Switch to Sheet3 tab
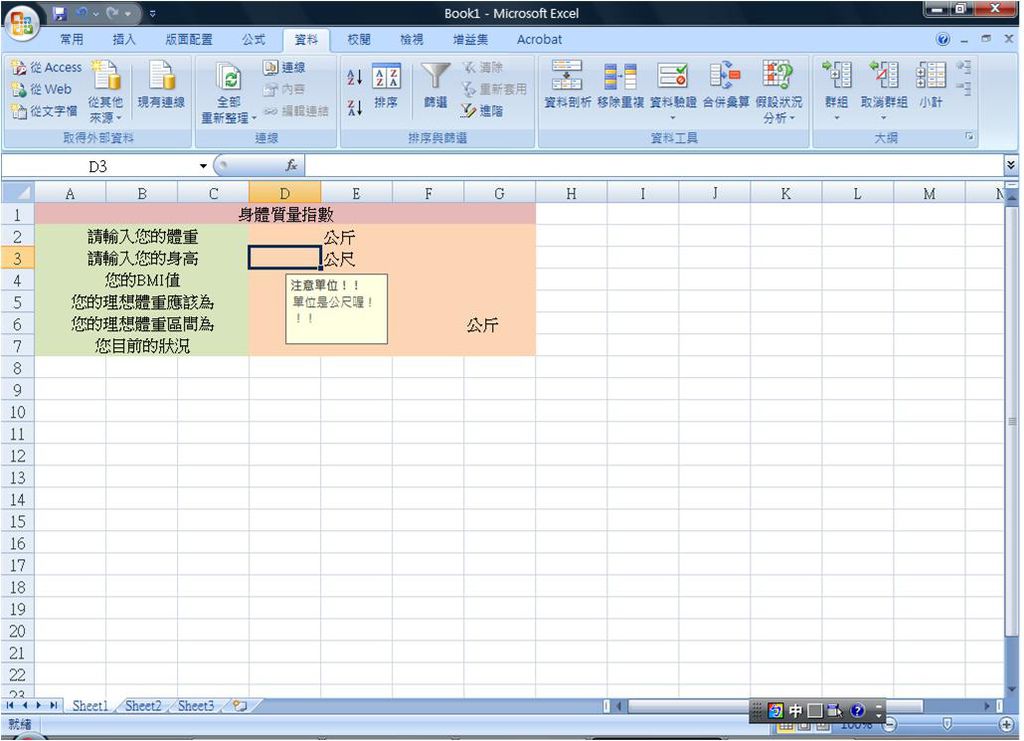This screenshot has width=1024, height=741. pyautogui.click(x=196, y=706)
